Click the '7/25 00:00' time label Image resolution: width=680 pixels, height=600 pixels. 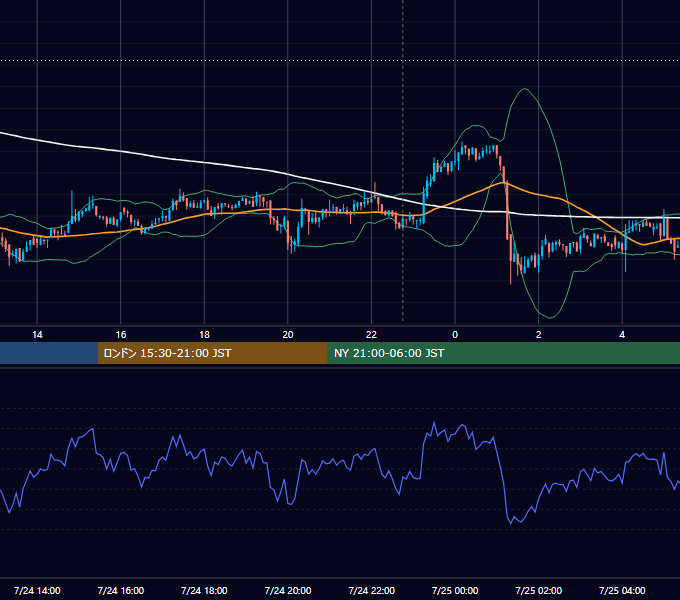pos(455,590)
